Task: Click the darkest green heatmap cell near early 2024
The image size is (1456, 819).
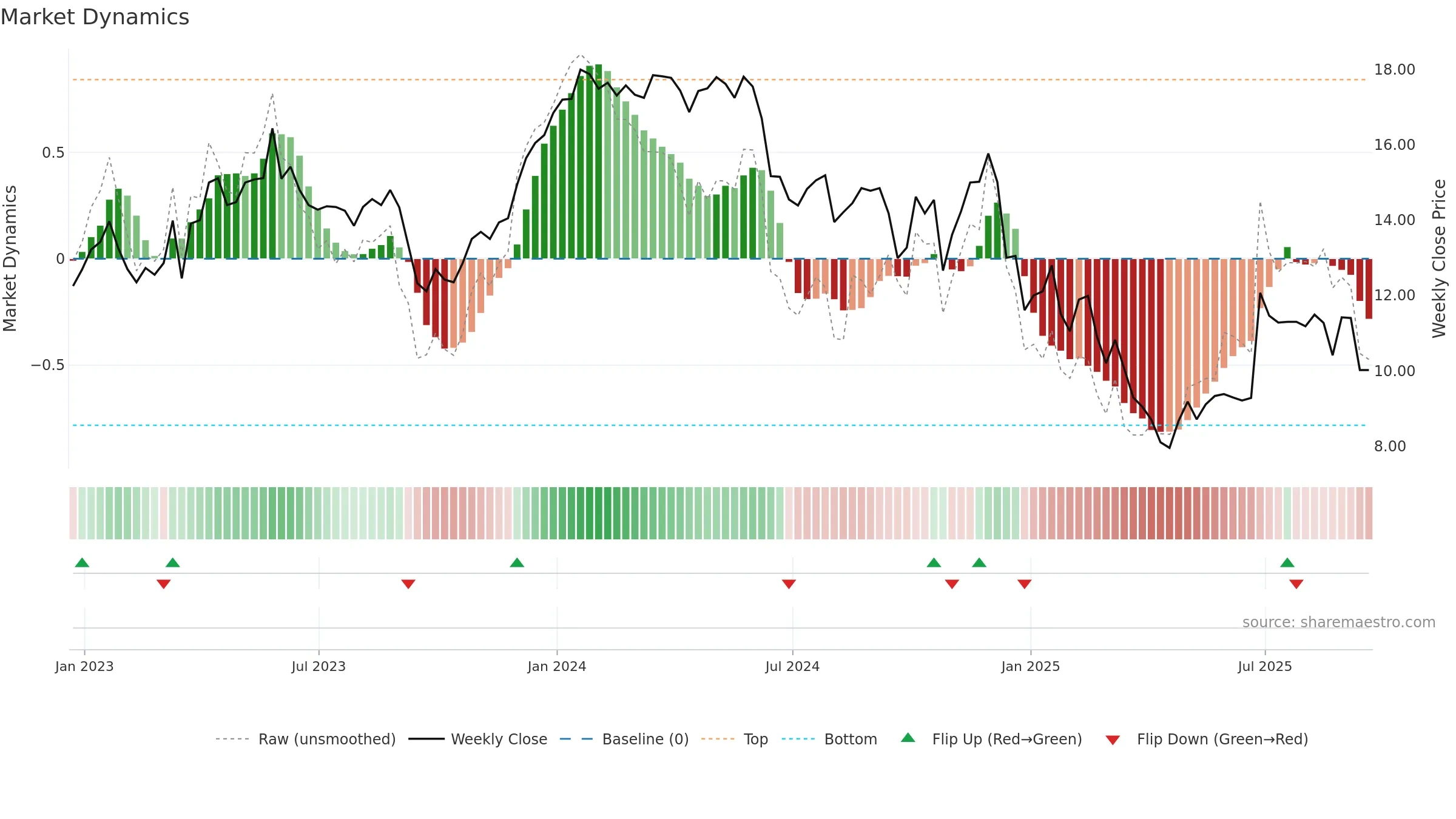Action: tap(599, 513)
